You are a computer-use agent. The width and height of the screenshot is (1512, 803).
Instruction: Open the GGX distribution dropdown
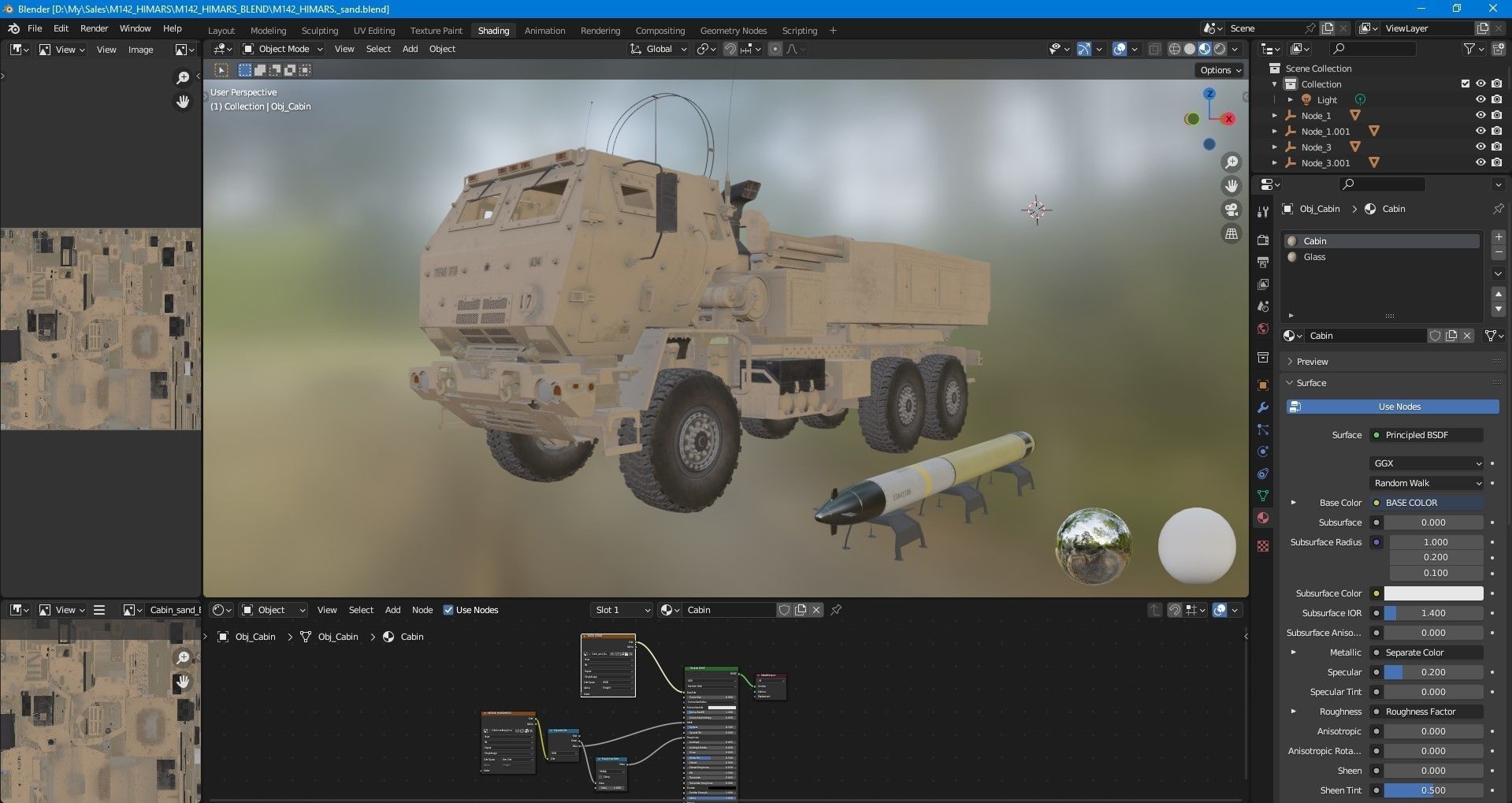[1426, 463]
